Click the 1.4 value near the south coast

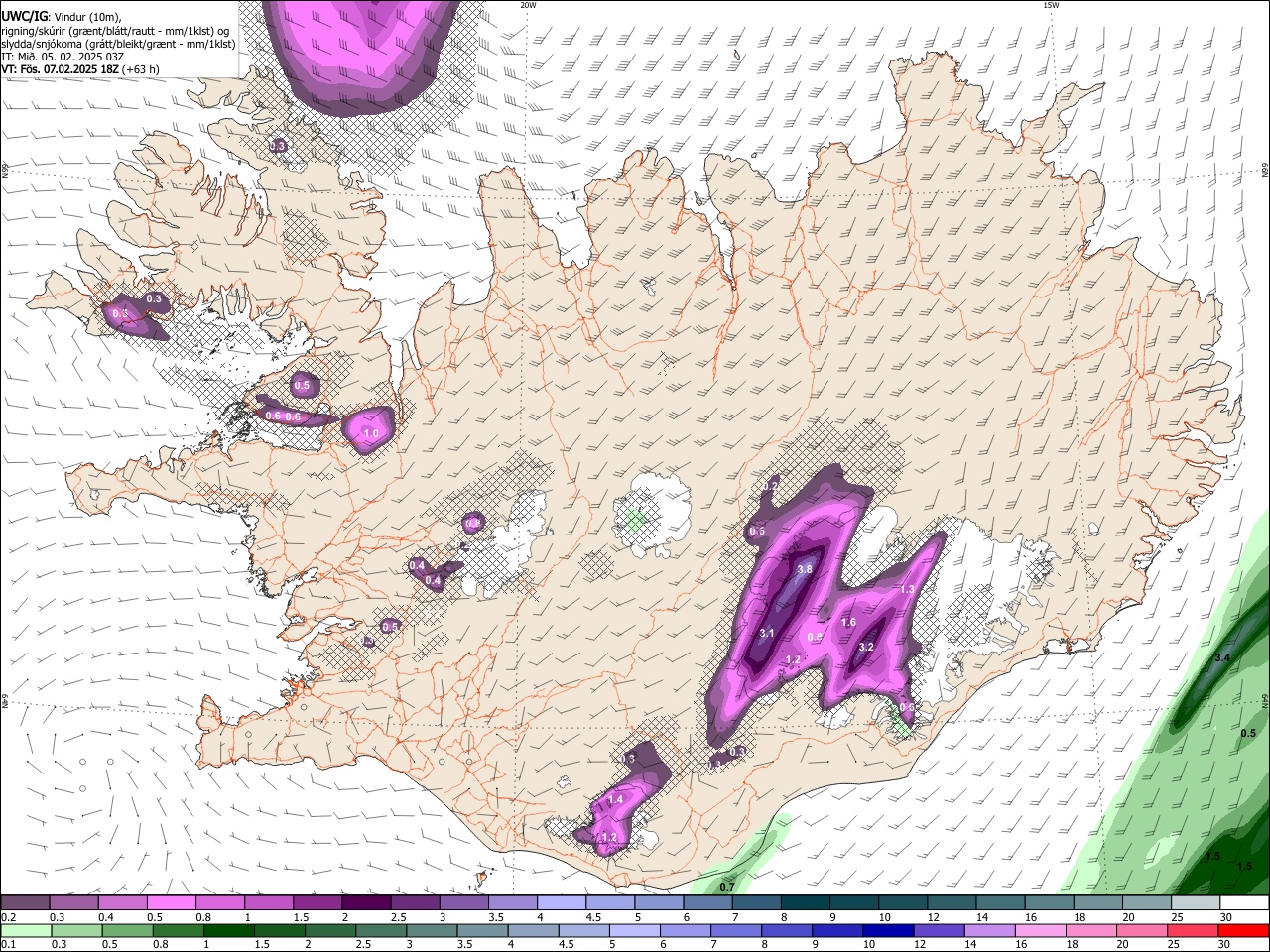pos(615,799)
